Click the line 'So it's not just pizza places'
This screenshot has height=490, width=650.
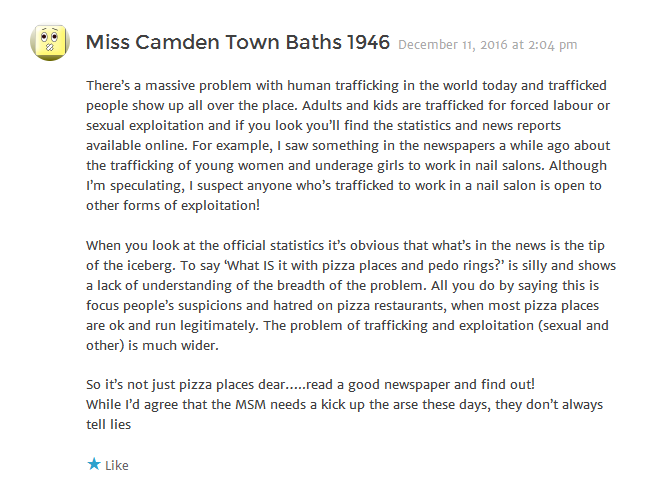(x=310, y=384)
